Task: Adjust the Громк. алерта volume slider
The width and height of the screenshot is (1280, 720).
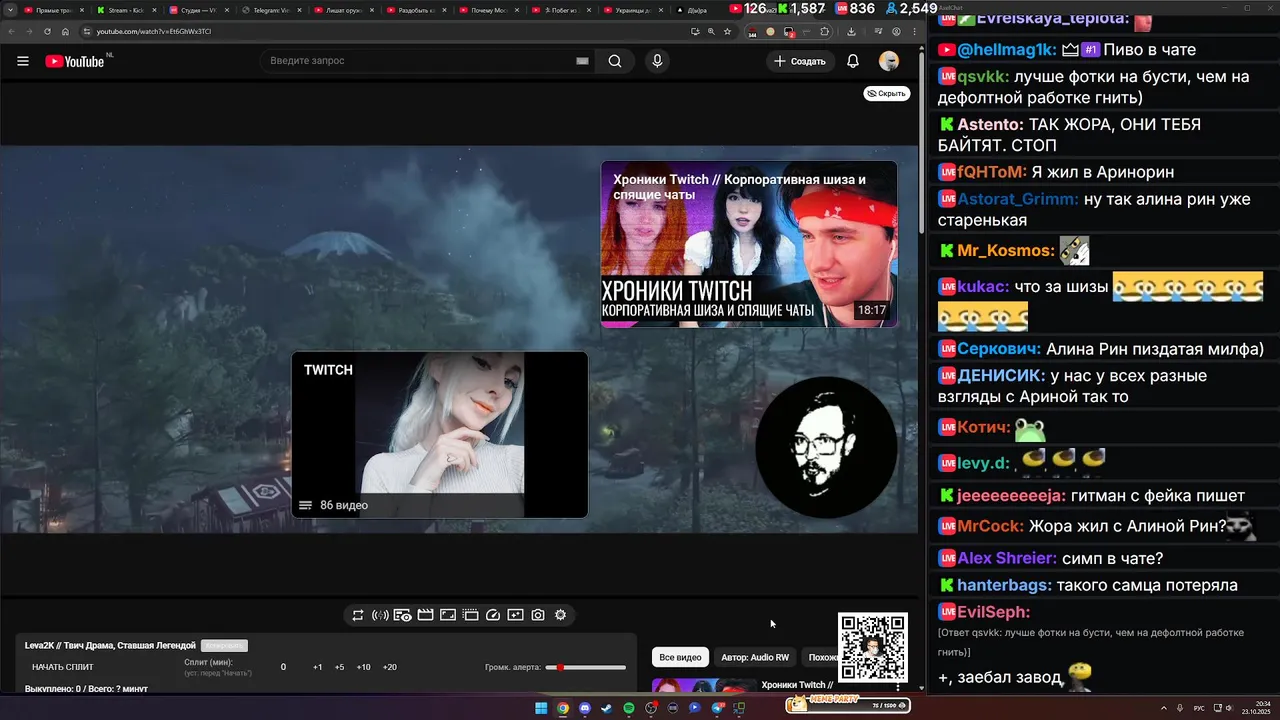Action: click(586, 667)
